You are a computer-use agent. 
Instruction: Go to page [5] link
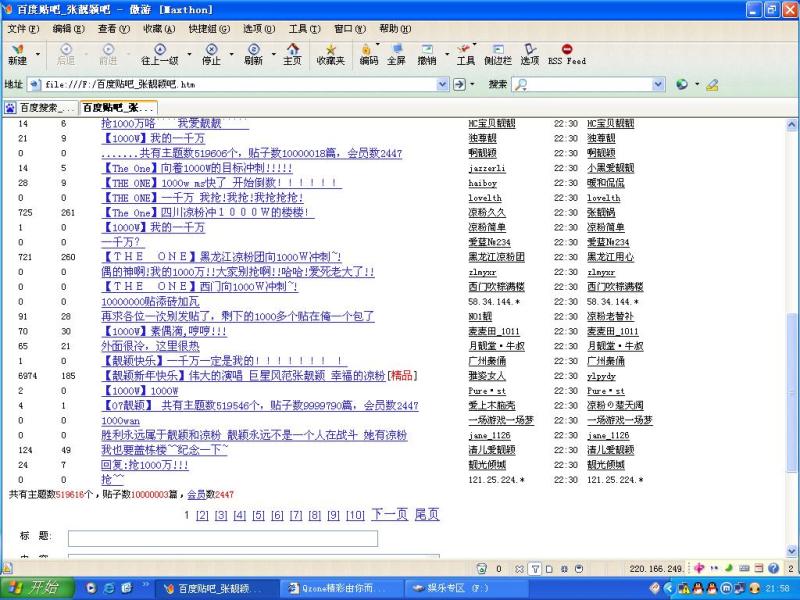point(259,515)
